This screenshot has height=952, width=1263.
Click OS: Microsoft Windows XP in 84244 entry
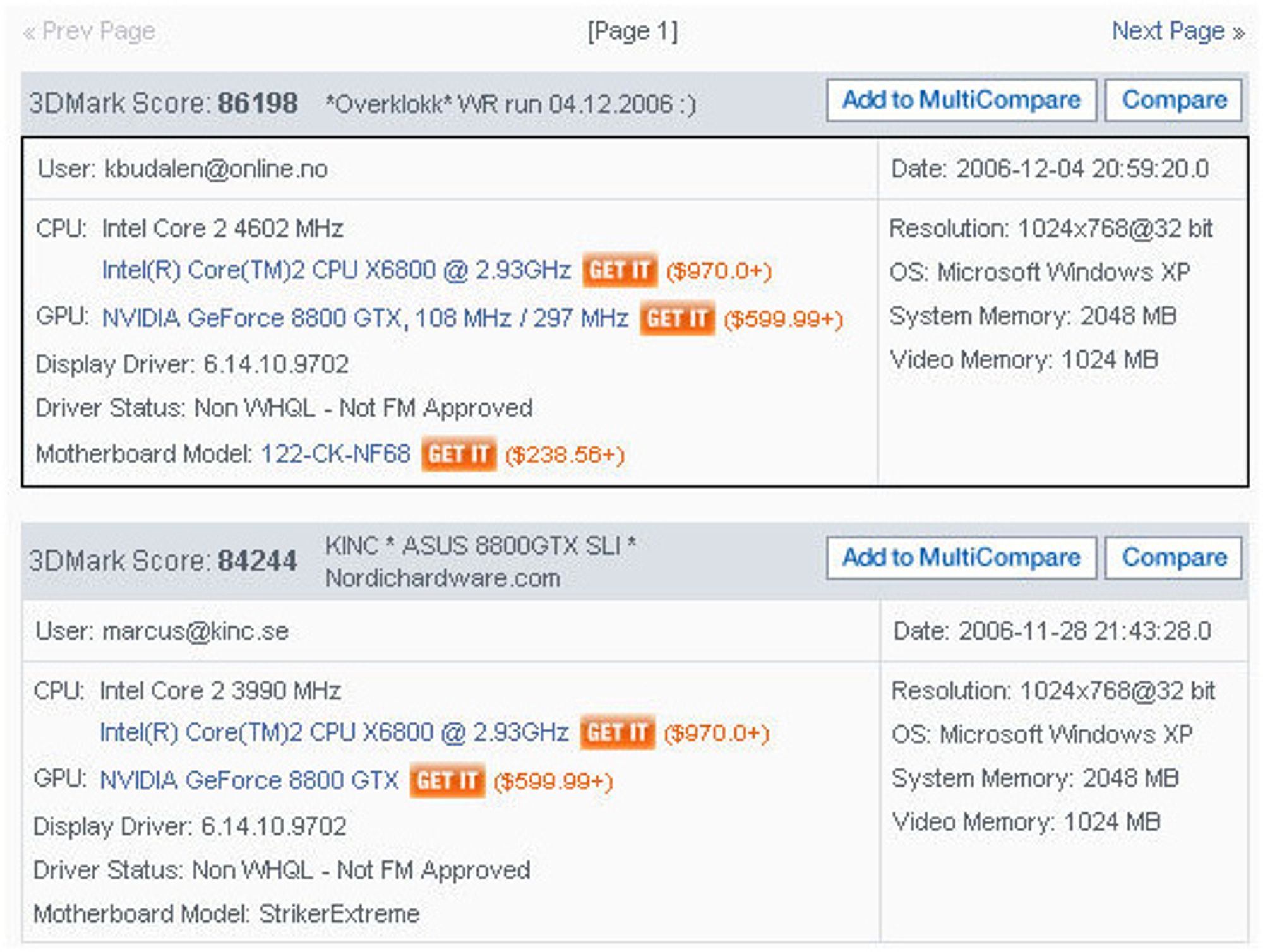(x=1042, y=735)
